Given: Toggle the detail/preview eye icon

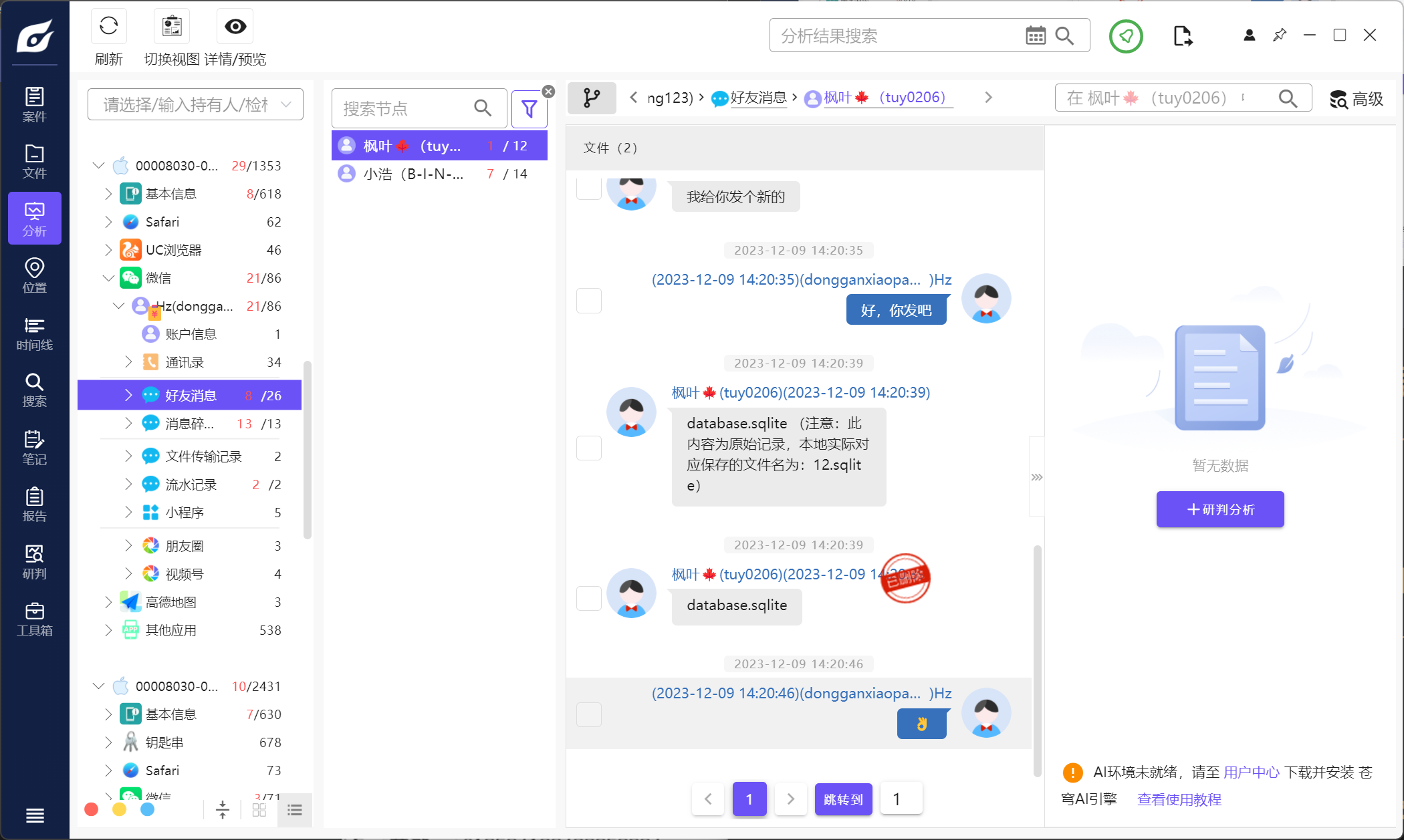Looking at the screenshot, I should click(235, 27).
